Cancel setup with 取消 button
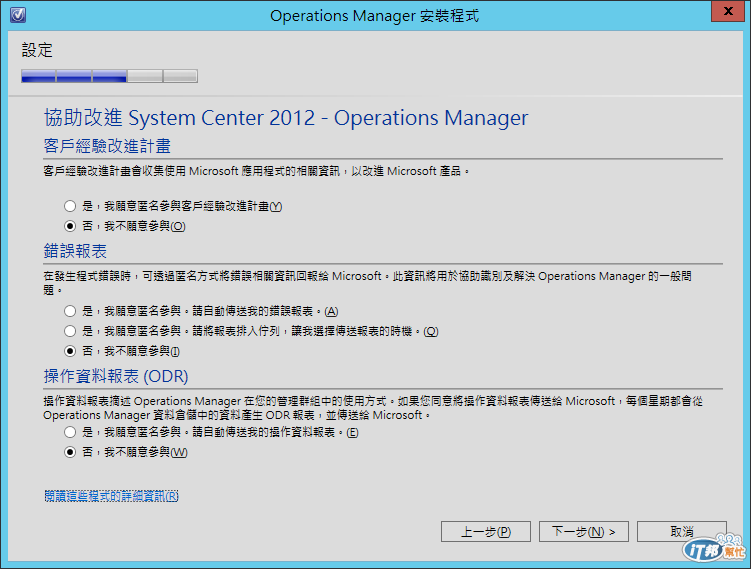The height and width of the screenshot is (569, 751). [x=682, y=532]
